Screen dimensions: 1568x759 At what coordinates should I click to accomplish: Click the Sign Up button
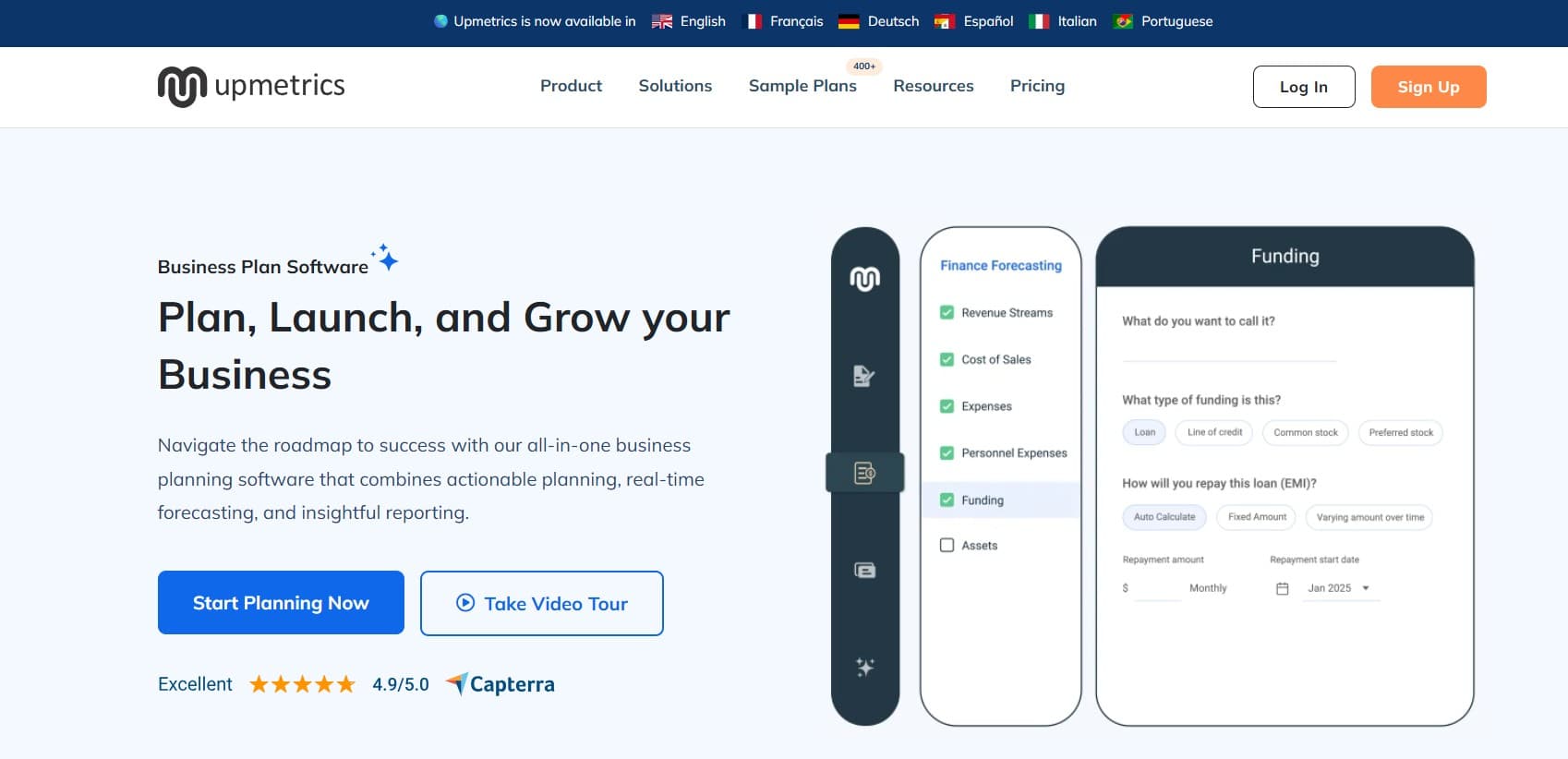(x=1429, y=87)
